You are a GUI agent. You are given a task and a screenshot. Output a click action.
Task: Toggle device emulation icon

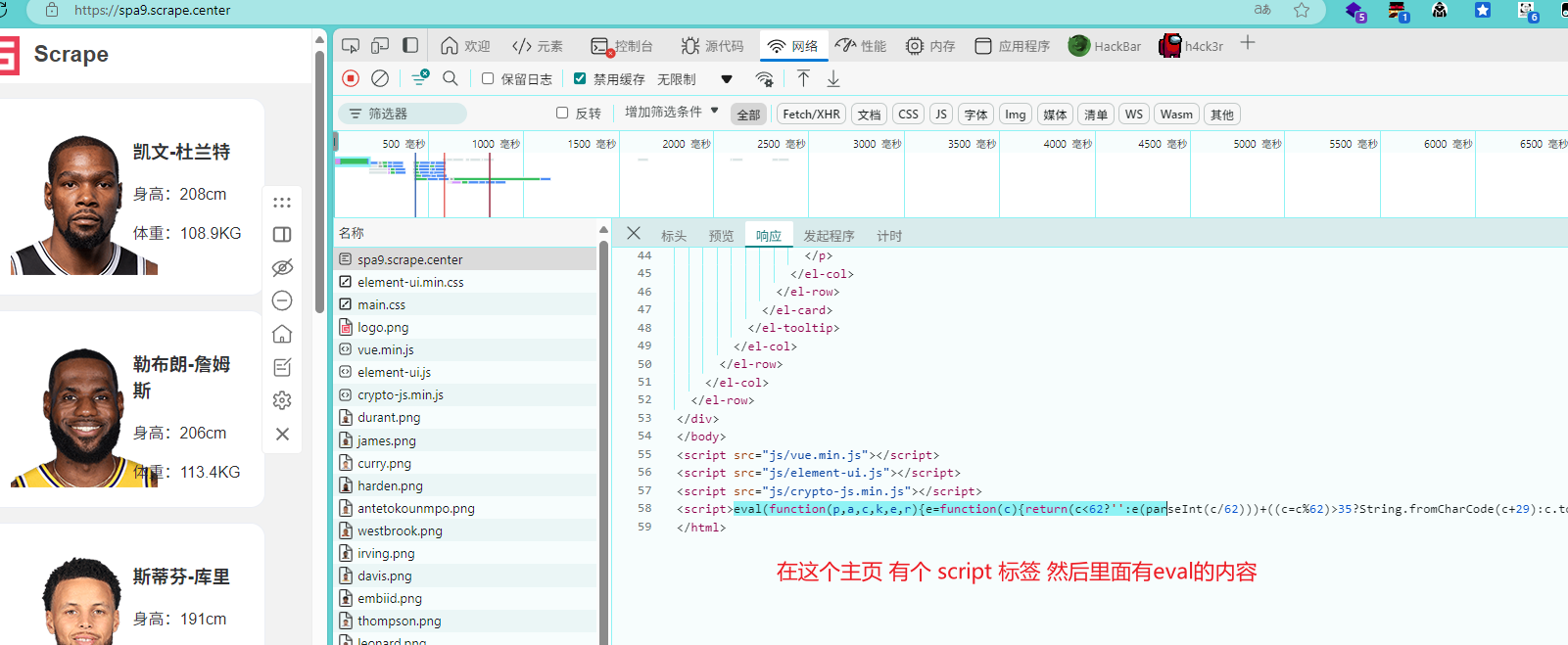click(x=380, y=46)
